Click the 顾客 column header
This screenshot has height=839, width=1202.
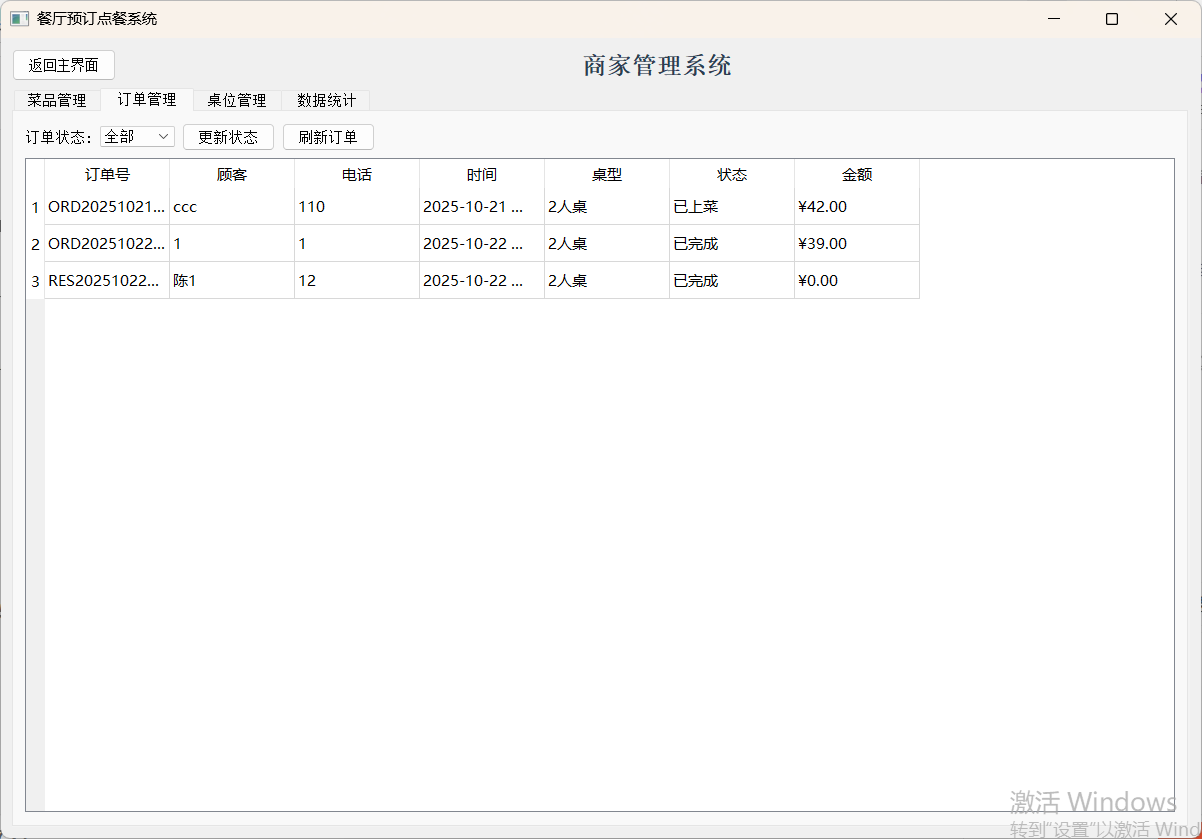(x=232, y=174)
